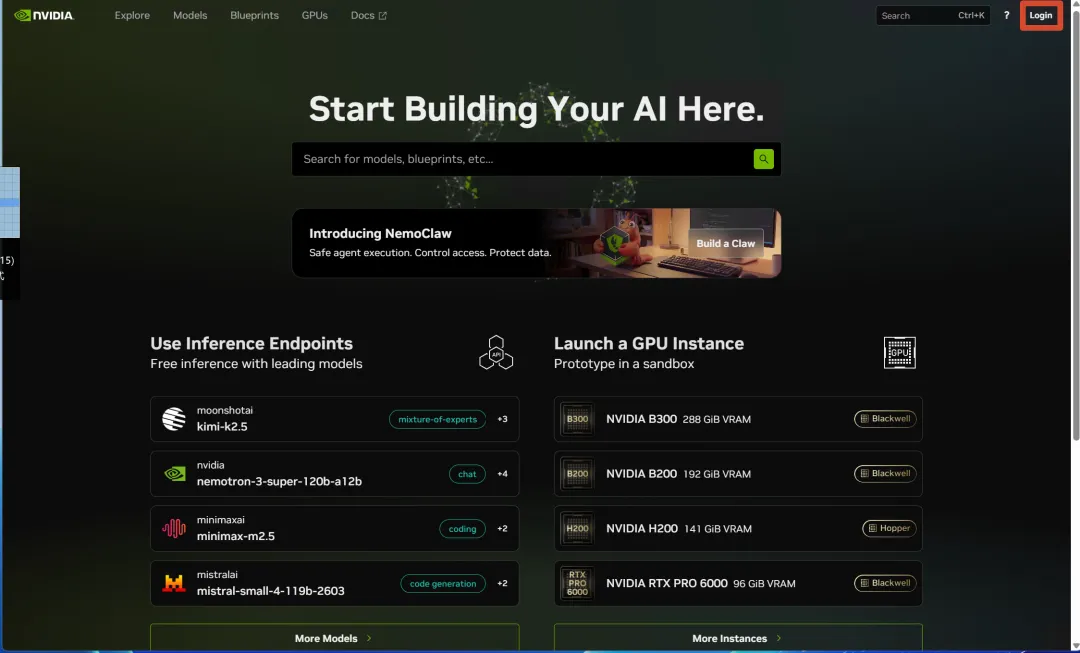The image size is (1080, 653).
Task: Expand the +4 tags on nemotron
Action: click(x=502, y=474)
